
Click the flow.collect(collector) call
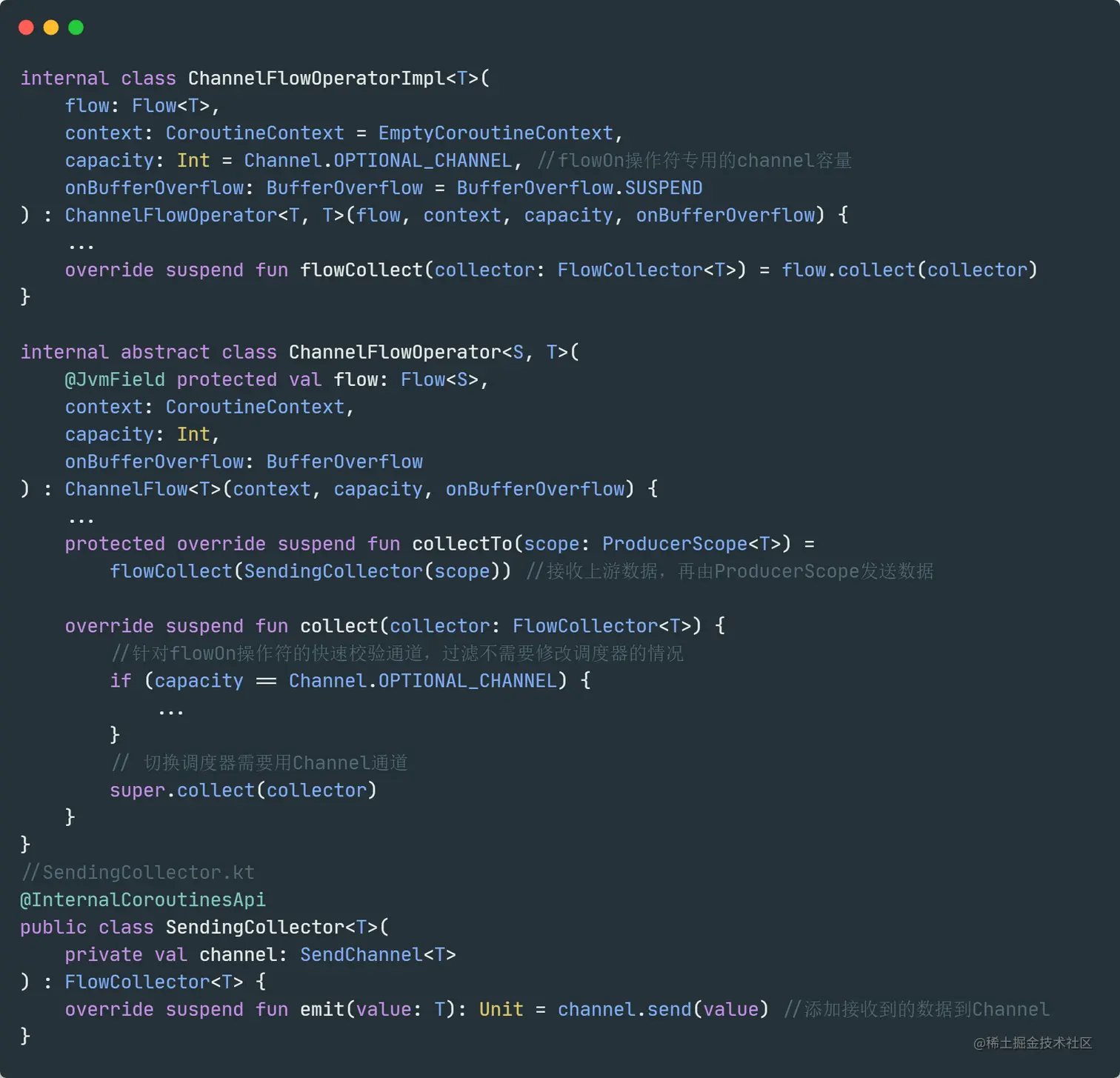tap(910, 270)
